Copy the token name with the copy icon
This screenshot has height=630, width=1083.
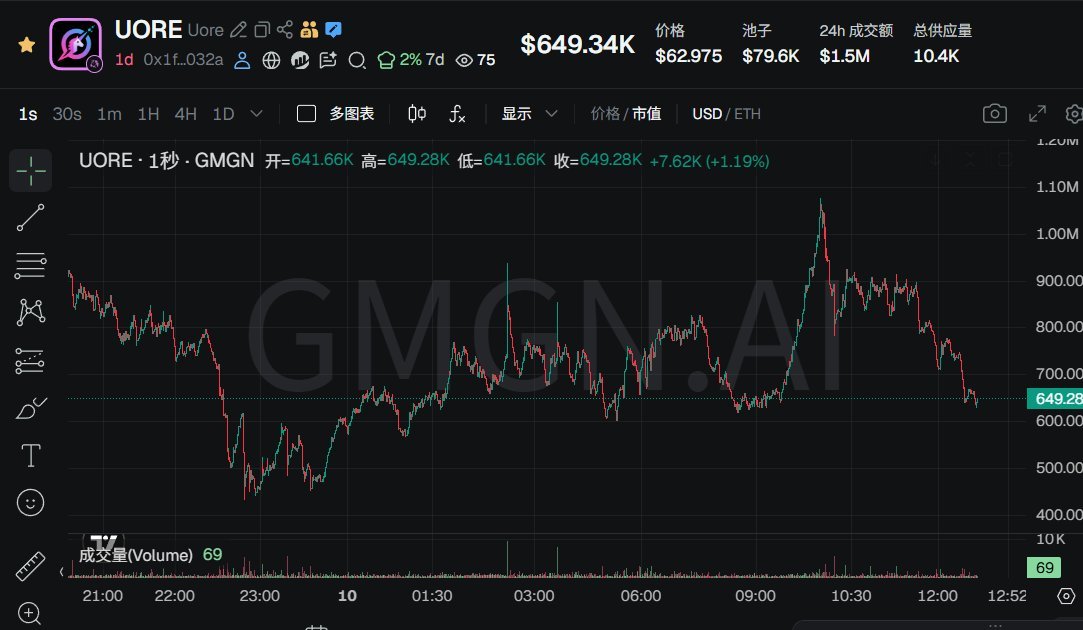coord(262,30)
